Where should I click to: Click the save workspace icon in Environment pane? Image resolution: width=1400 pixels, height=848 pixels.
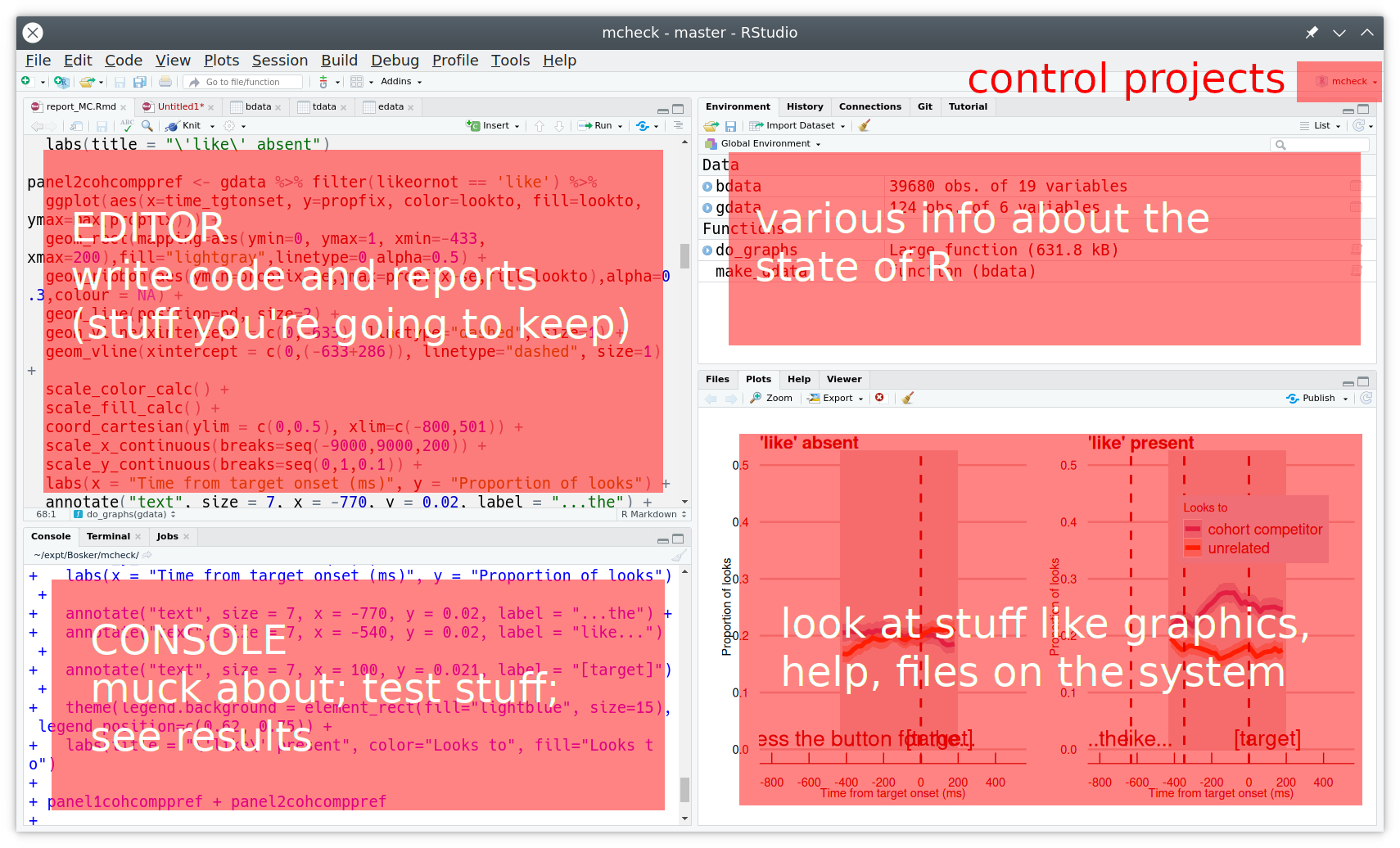[x=731, y=125]
